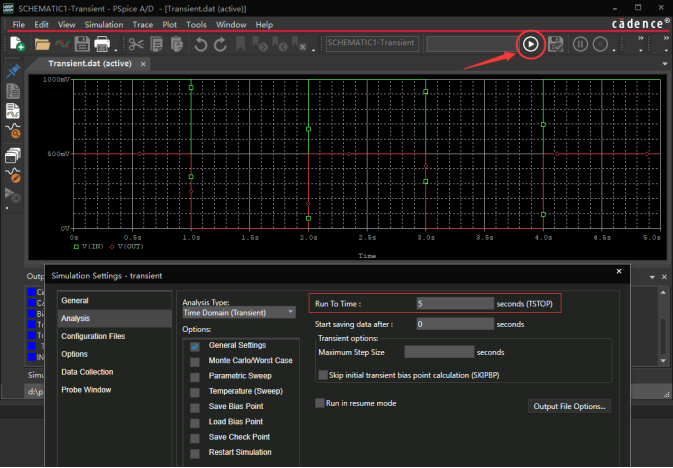Viewport: 673px width, 468px height.
Task: Select General in settings sidebar
Action: pyautogui.click(x=114, y=301)
